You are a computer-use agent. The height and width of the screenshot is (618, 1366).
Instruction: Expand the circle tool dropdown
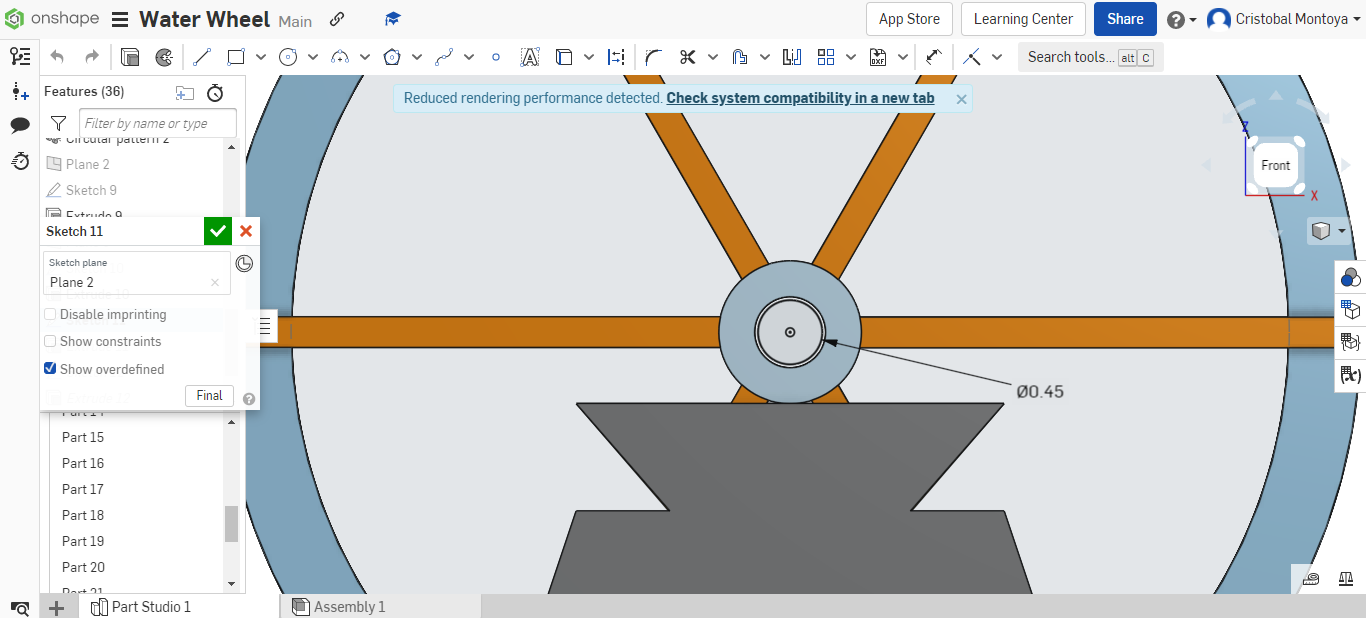coord(312,57)
